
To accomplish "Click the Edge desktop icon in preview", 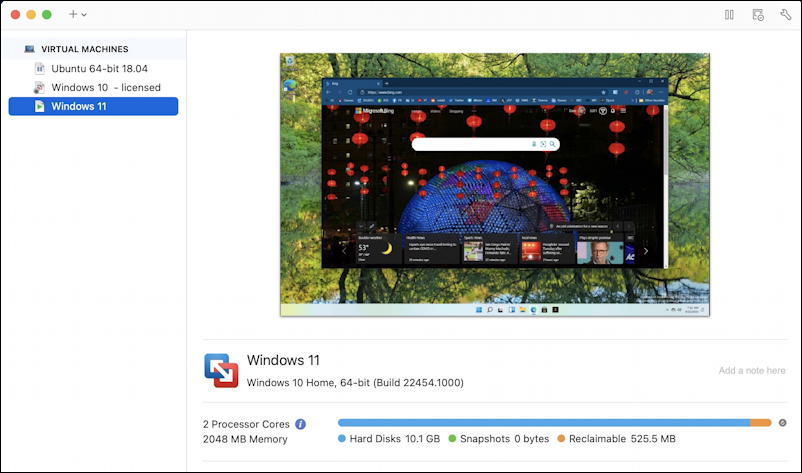I will tap(289, 85).
